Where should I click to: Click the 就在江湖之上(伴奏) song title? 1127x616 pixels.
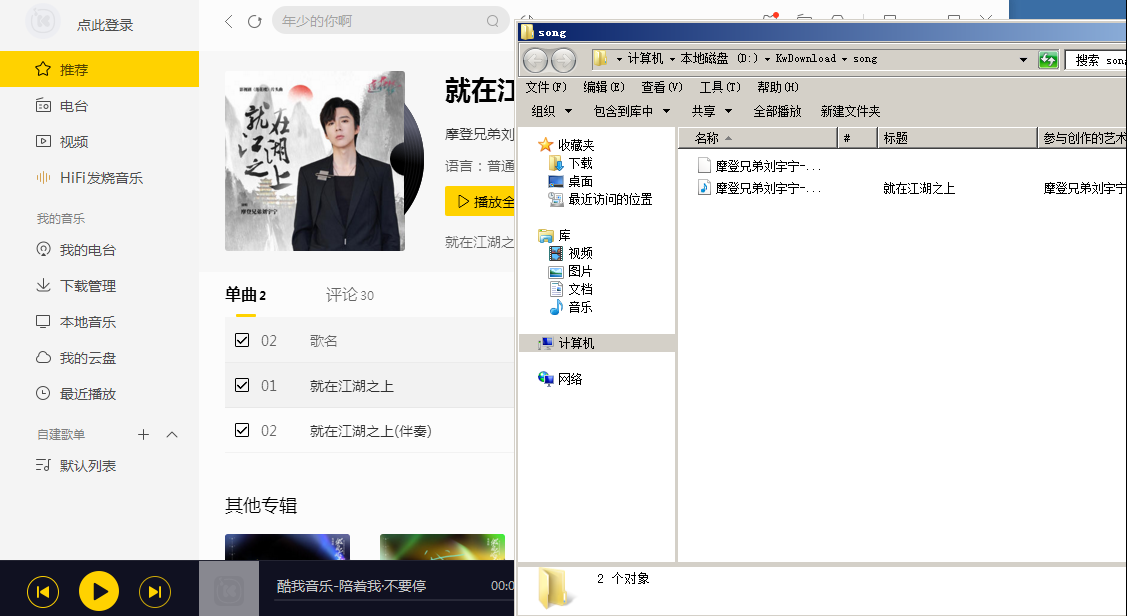click(x=370, y=431)
